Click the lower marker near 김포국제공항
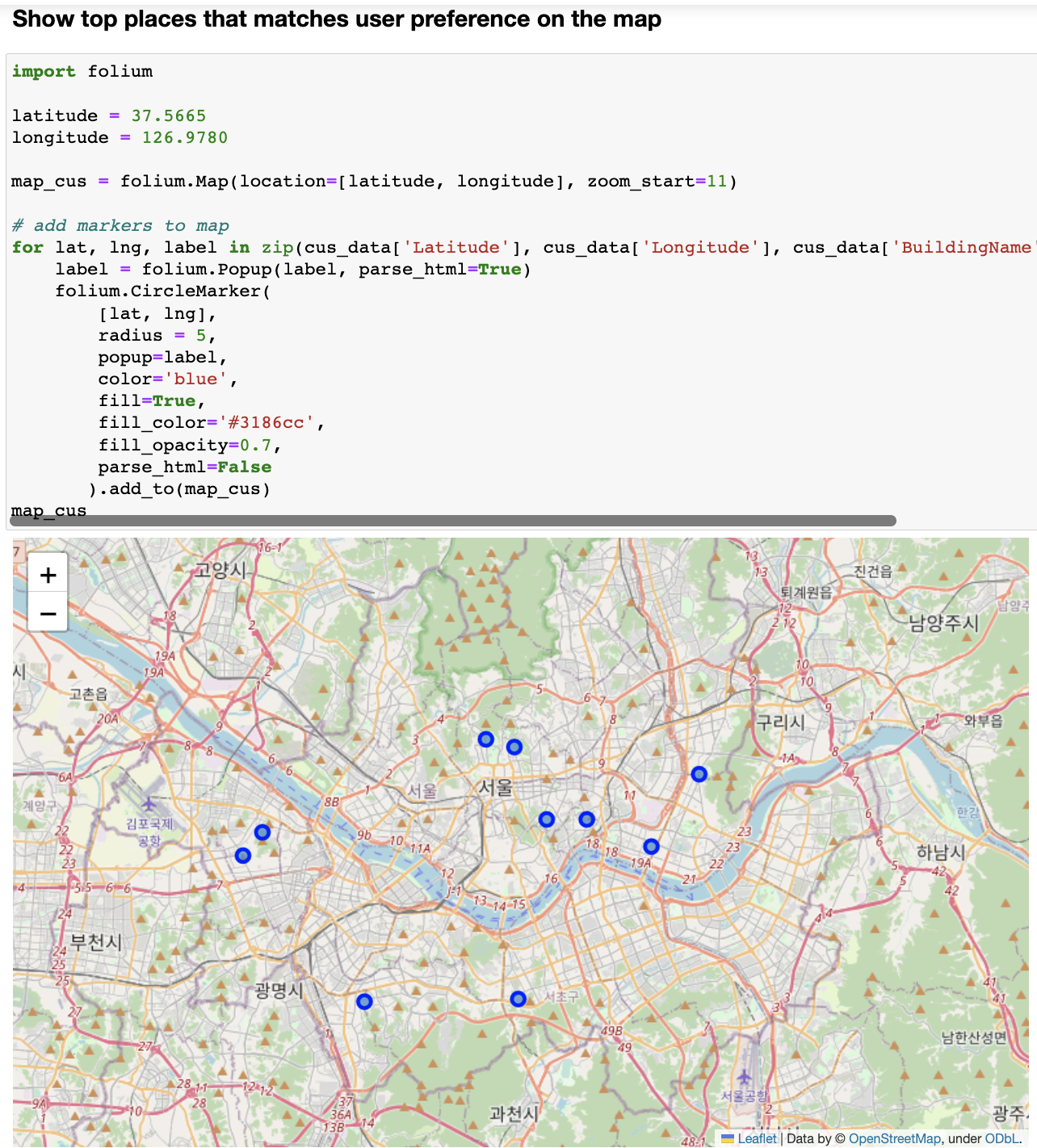This screenshot has width=1037, height=1148. (243, 855)
